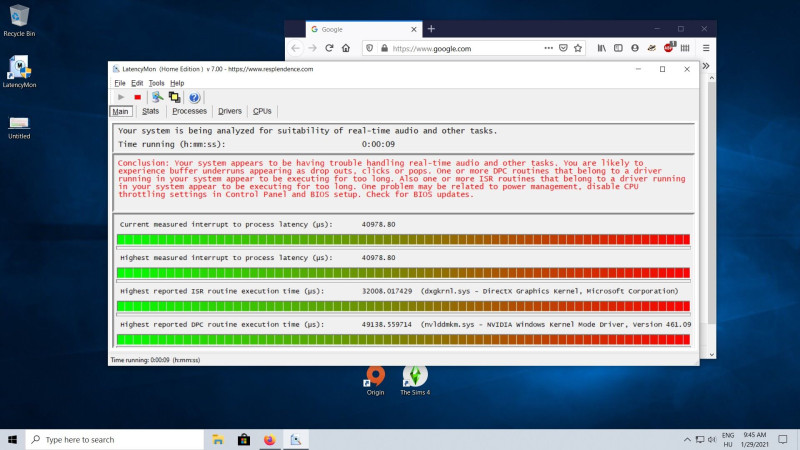This screenshot has width=800, height=450.
Task: Click the overlapping windows toolbar icon
Action: tap(174, 97)
